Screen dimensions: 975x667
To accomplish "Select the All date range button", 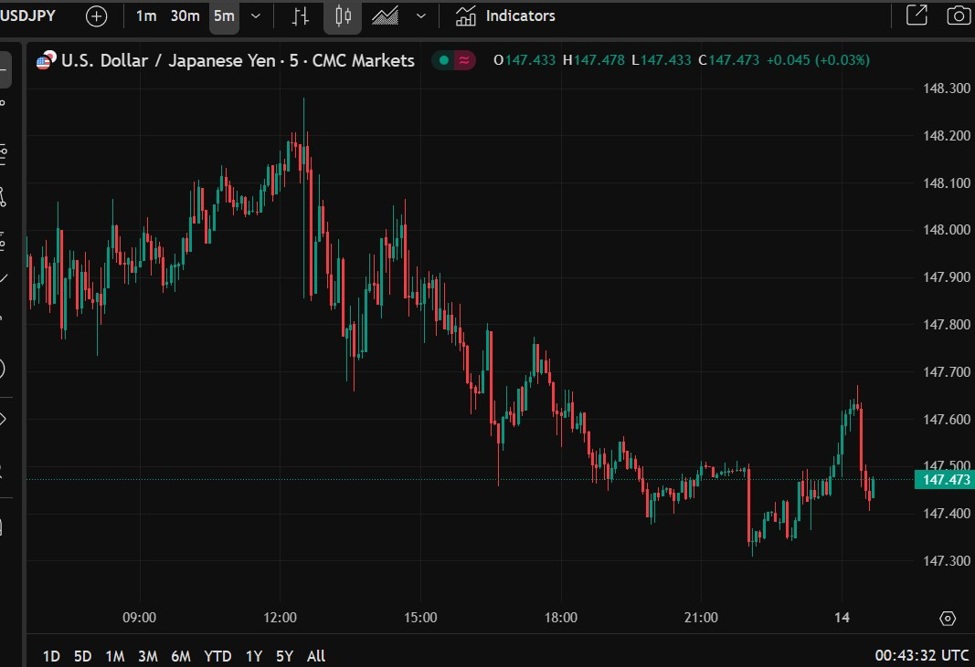I will [315, 656].
